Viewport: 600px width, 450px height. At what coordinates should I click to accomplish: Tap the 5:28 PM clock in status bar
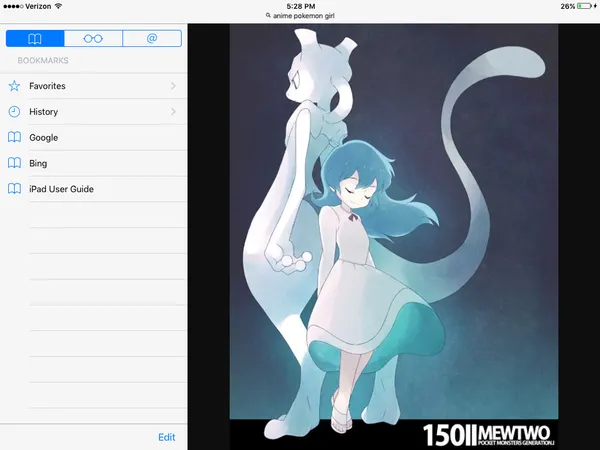(300, 6)
